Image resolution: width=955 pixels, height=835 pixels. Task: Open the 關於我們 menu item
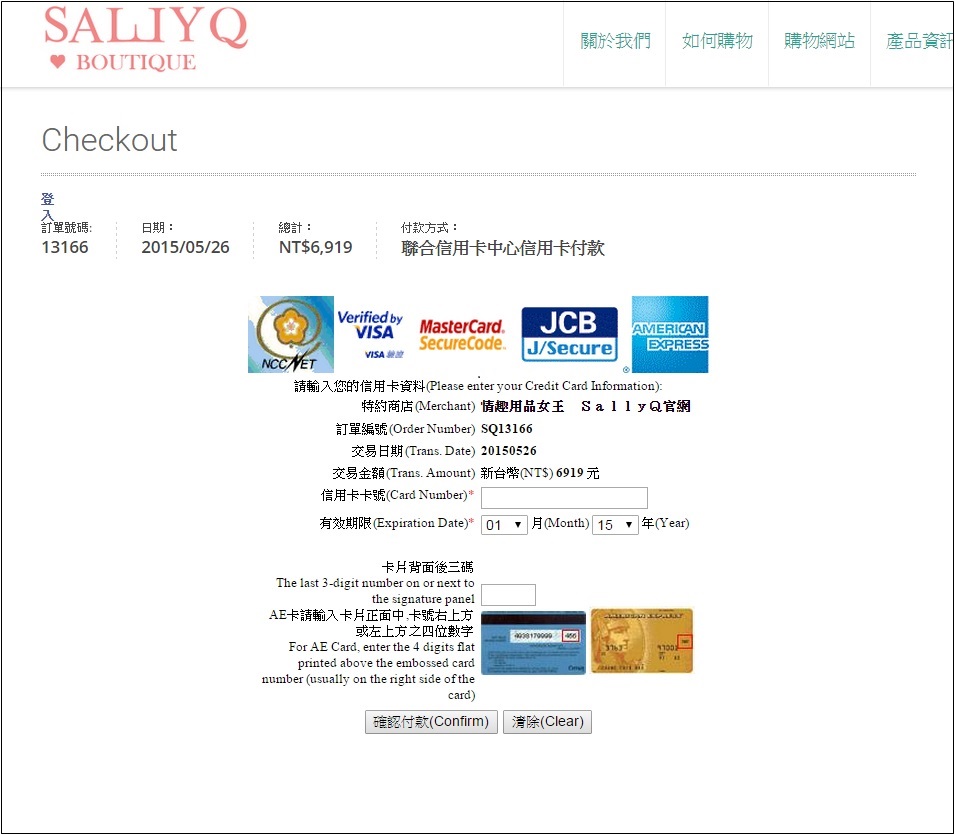(x=615, y=41)
